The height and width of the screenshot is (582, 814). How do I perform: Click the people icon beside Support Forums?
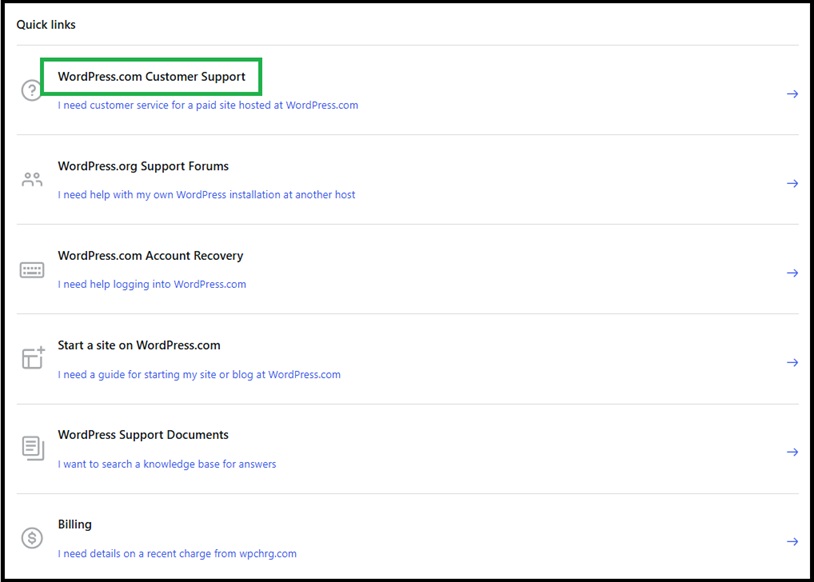(32, 180)
